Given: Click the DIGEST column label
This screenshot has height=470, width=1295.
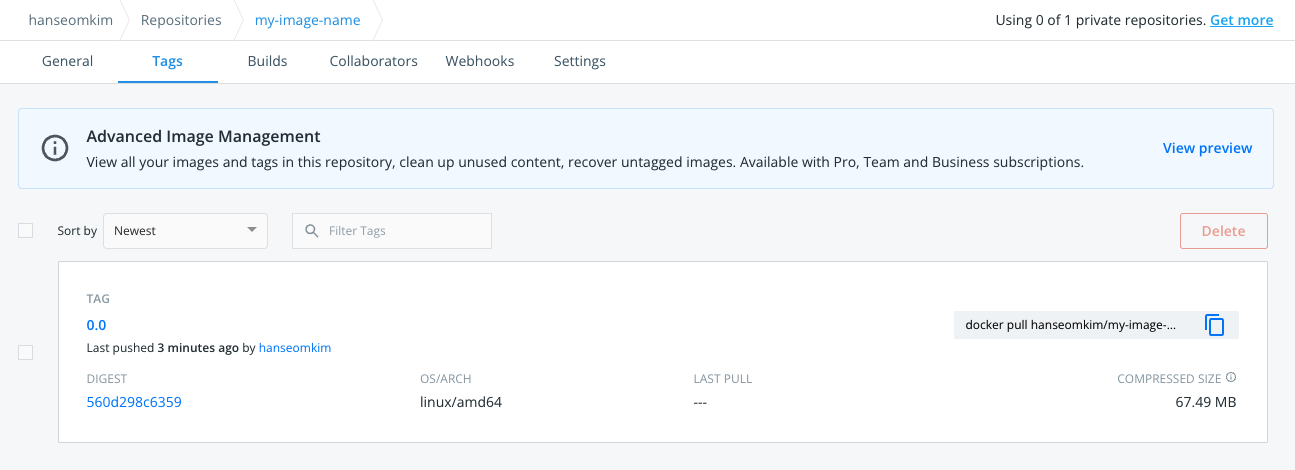Looking at the screenshot, I should (x=107, y=379).
